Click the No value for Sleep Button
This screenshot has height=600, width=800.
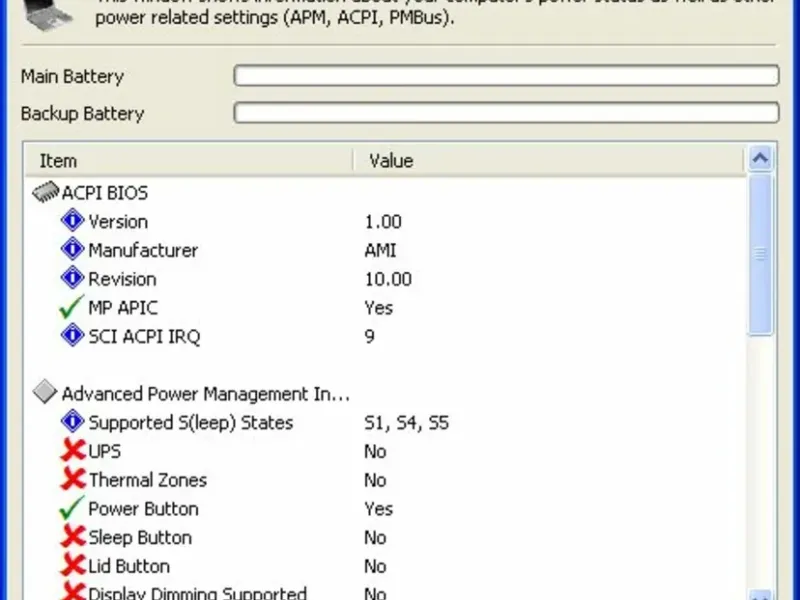point(375,538)
